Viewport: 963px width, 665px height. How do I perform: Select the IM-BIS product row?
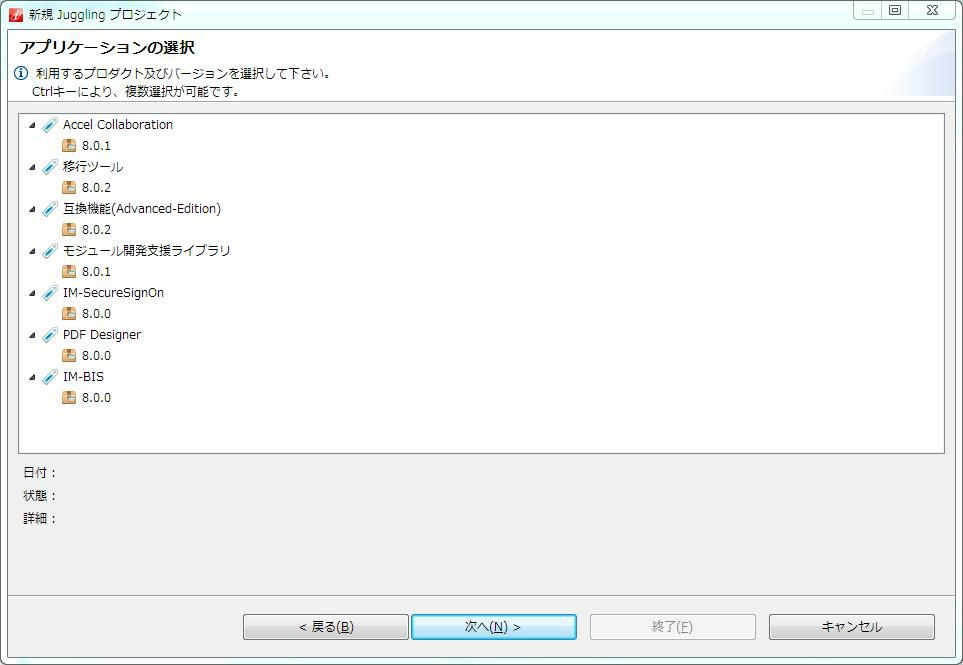[x=84, y=376]
